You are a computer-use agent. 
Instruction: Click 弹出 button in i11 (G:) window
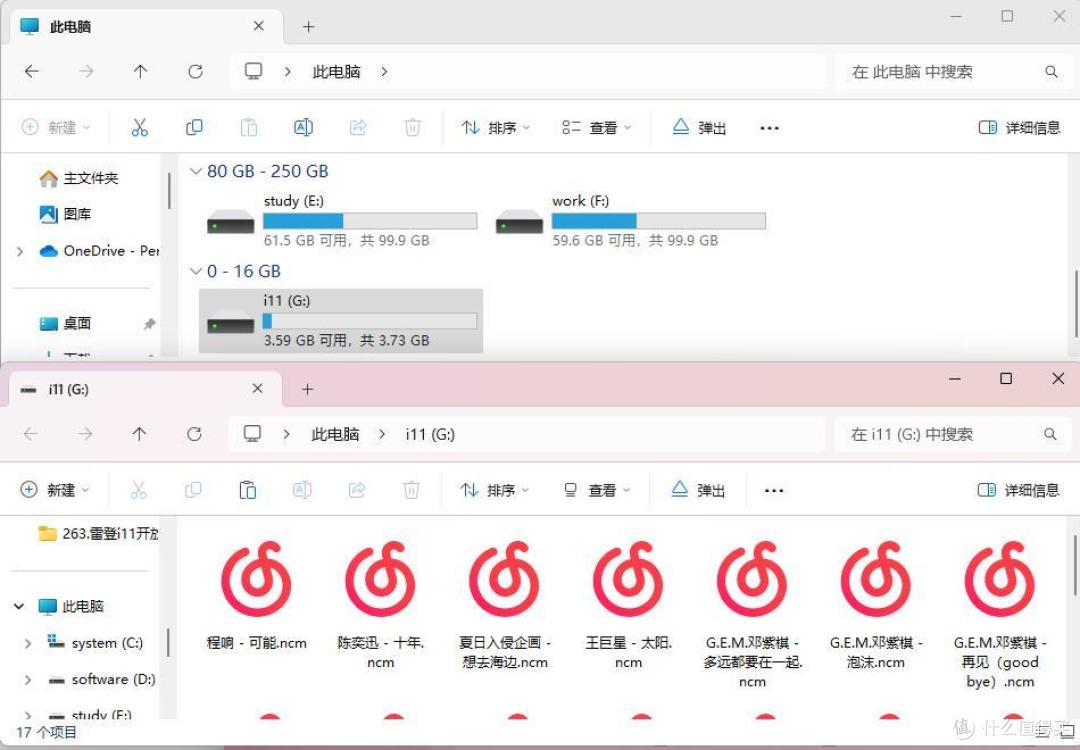pyautogui.click(x=698, y=490)
